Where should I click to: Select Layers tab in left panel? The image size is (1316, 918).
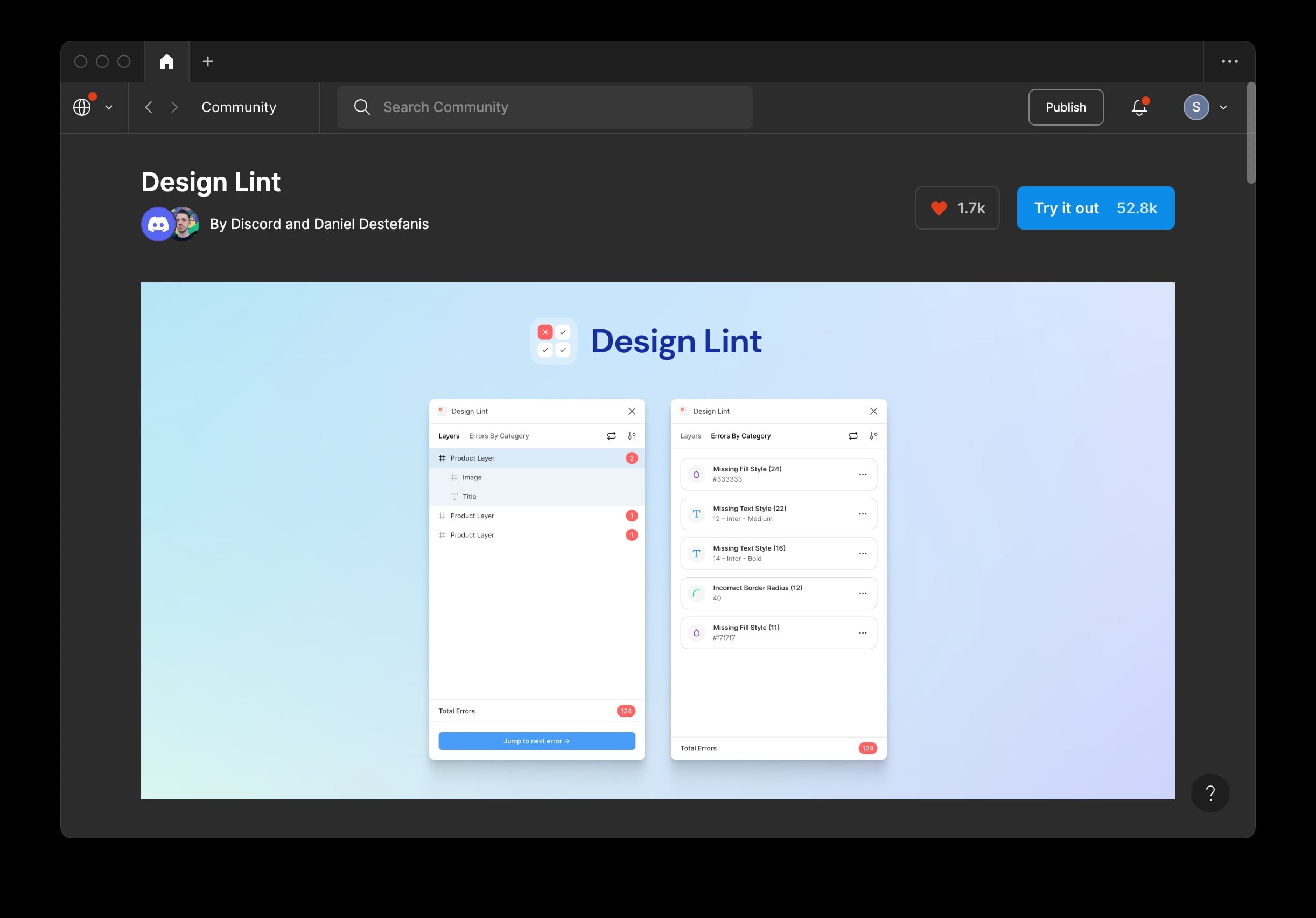(x=449, y=436)
